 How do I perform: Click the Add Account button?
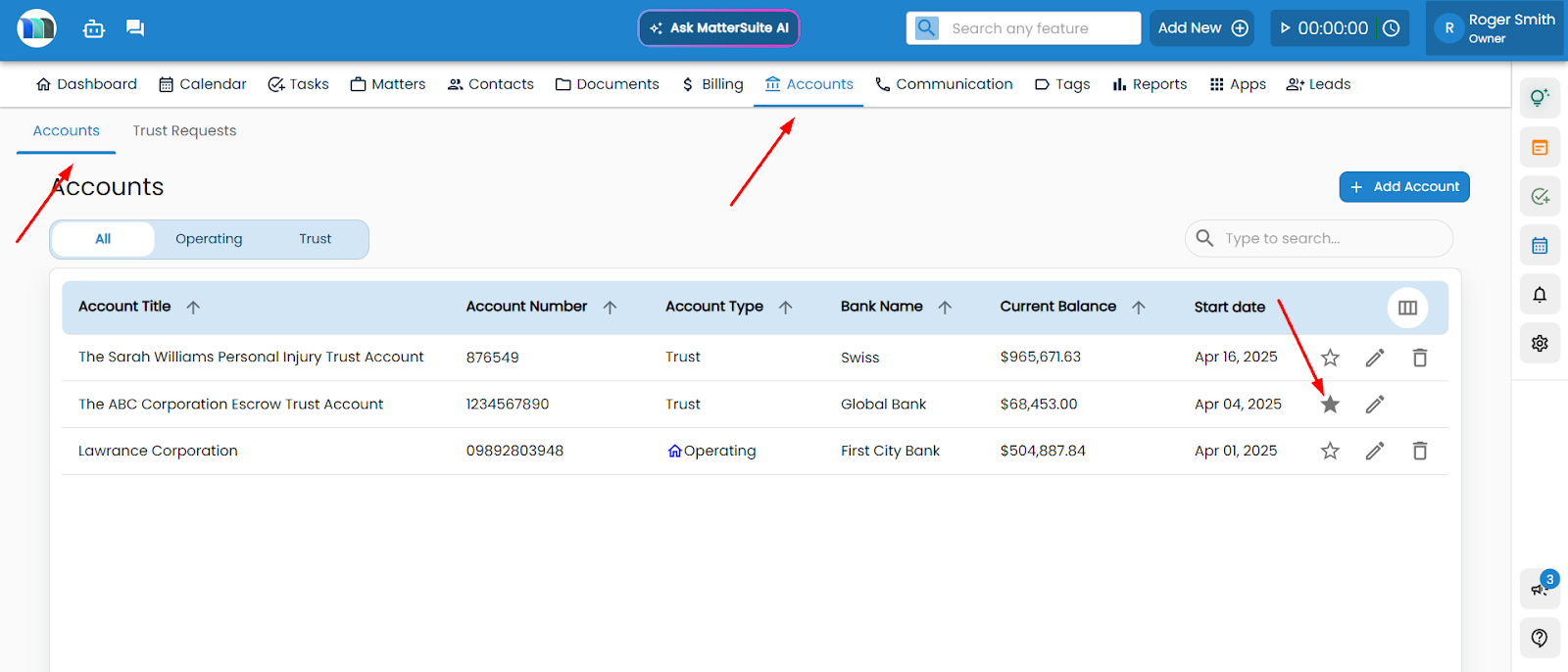[1403, 187]
